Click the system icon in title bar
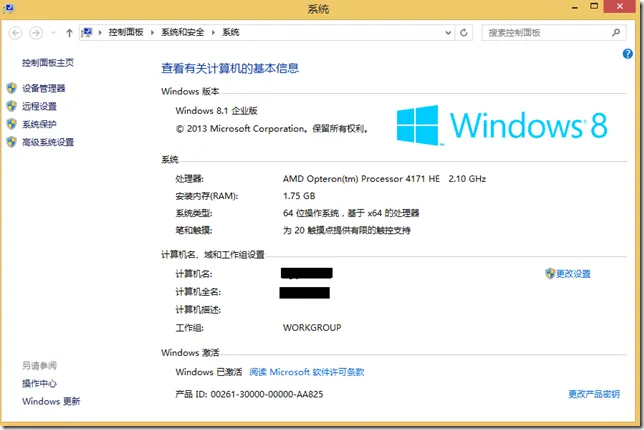The image size is (644, 430). 8,8
